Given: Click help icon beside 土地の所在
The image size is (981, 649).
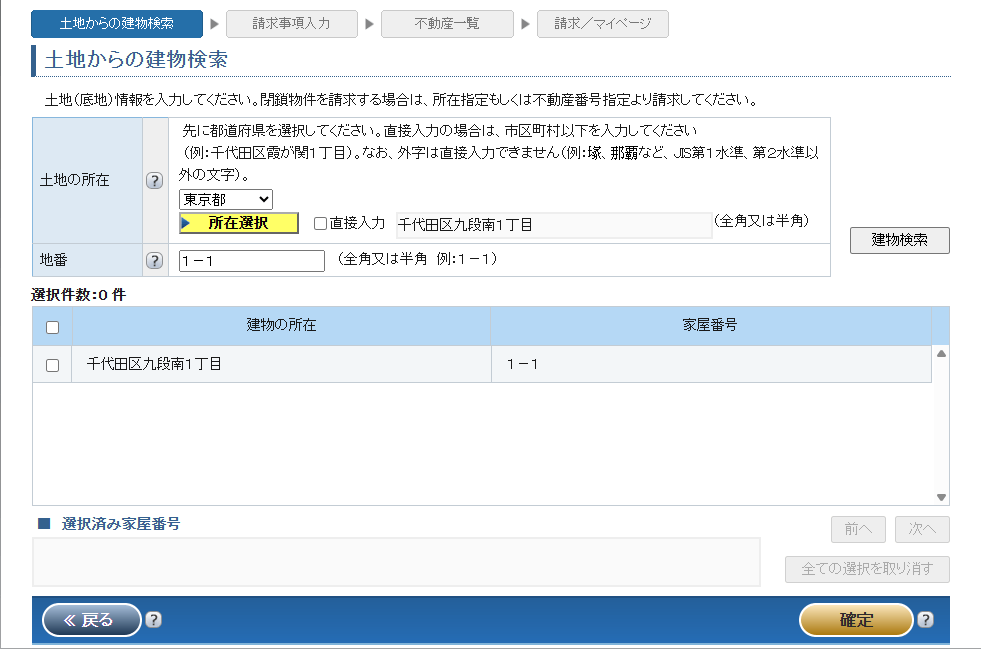Looking at the screenshot, I should pos(154,181).
